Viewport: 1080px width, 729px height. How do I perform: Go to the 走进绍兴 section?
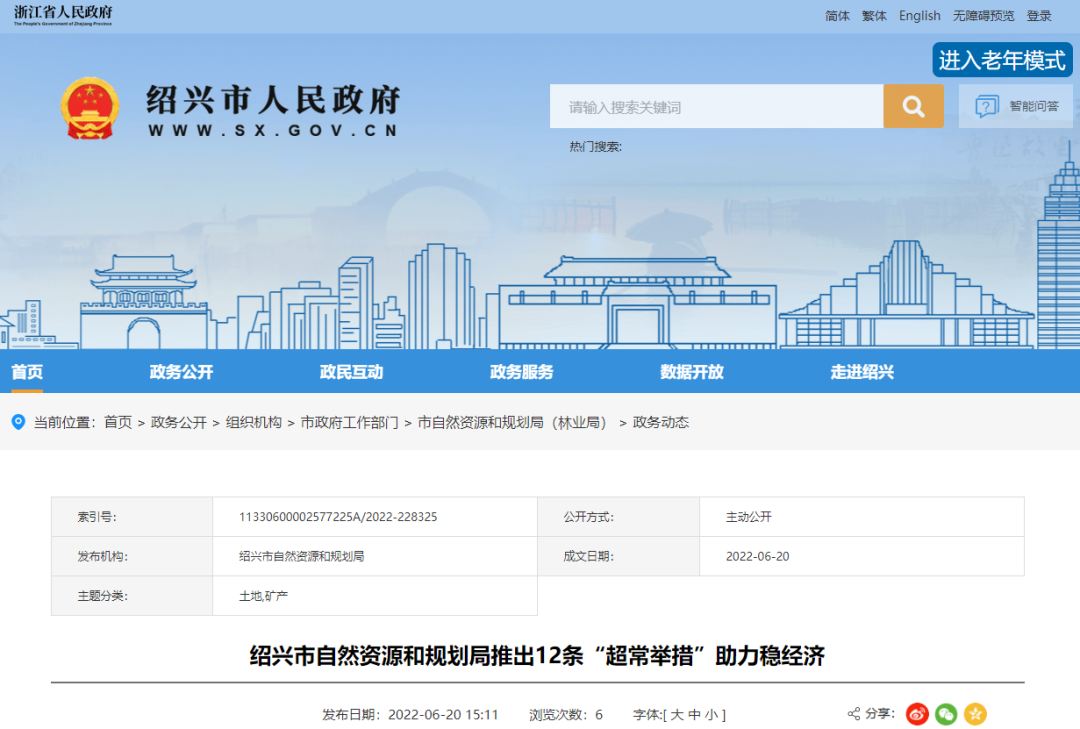[x=861, y=372]
